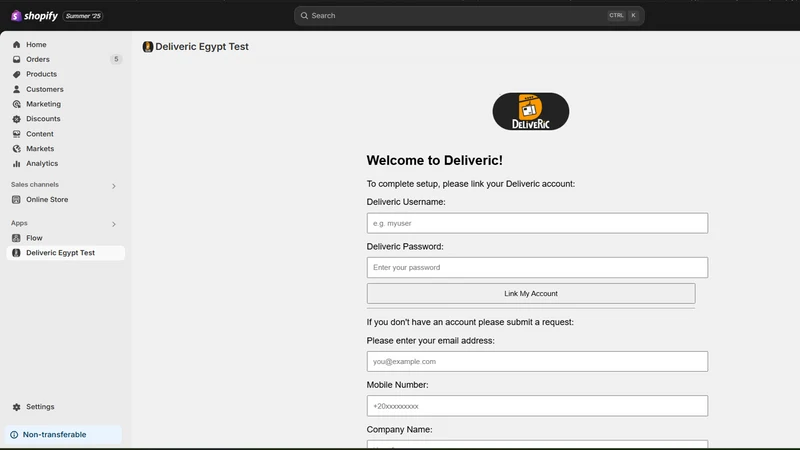Click the Customers person icon
The height and width of the screenshot is (450, 800).
(x=16, y=89)
